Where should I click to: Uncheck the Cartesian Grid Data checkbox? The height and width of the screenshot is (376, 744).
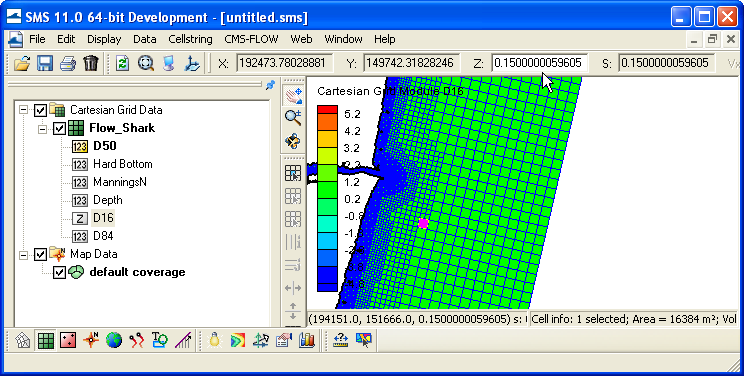click(40, 111)
